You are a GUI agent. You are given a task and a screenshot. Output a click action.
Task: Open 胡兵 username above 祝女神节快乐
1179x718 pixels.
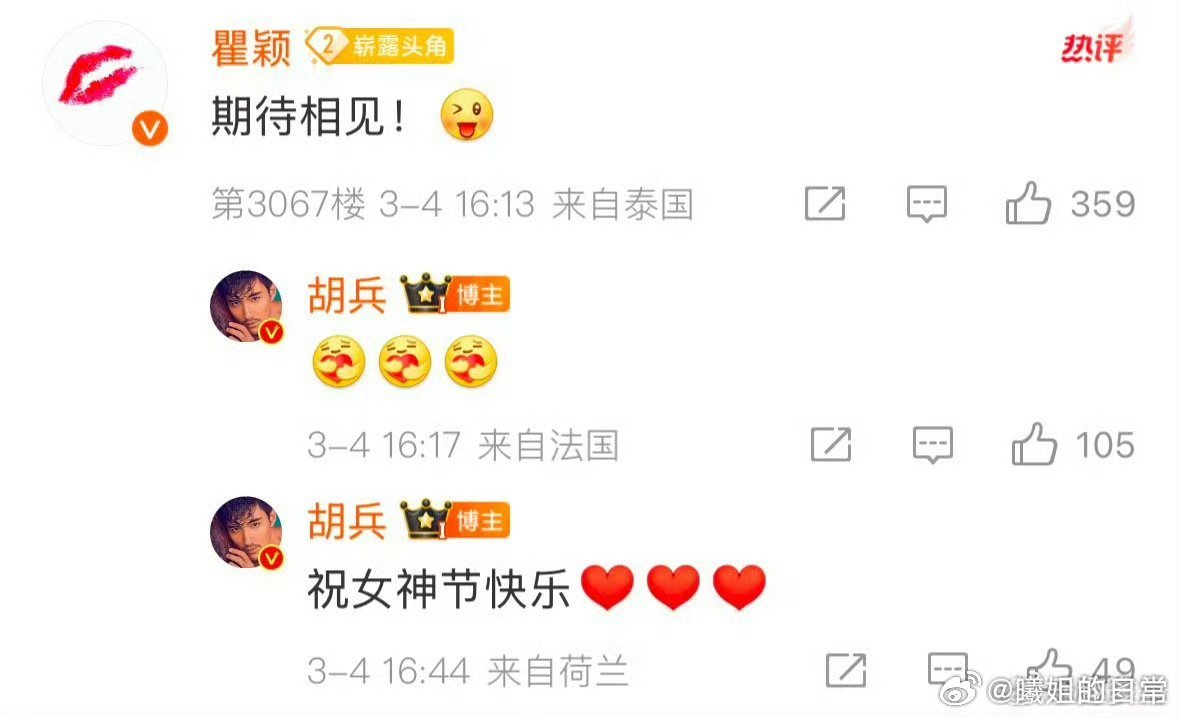click(x=347, y=520)
